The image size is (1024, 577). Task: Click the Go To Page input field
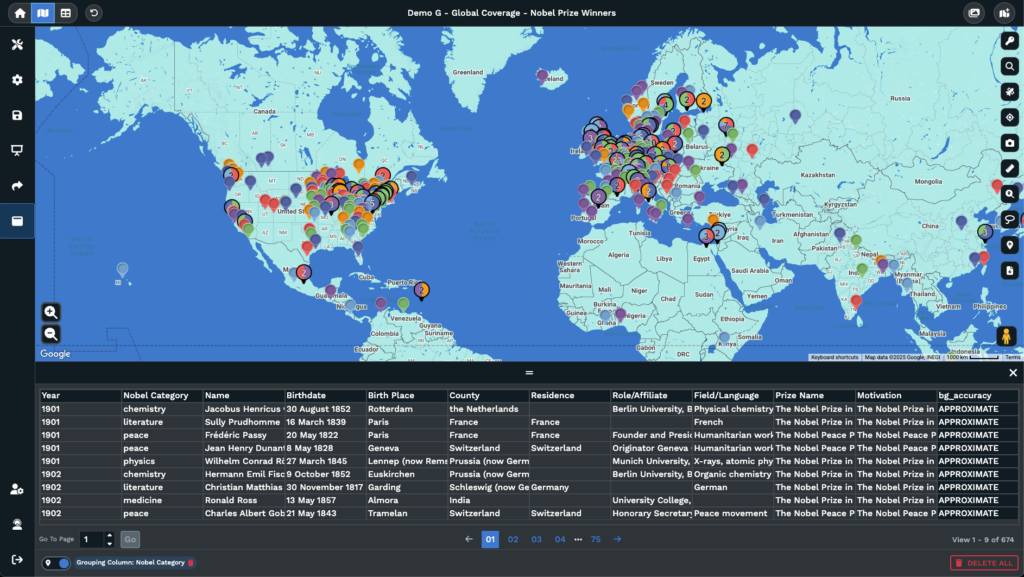[x=92, y=539]
